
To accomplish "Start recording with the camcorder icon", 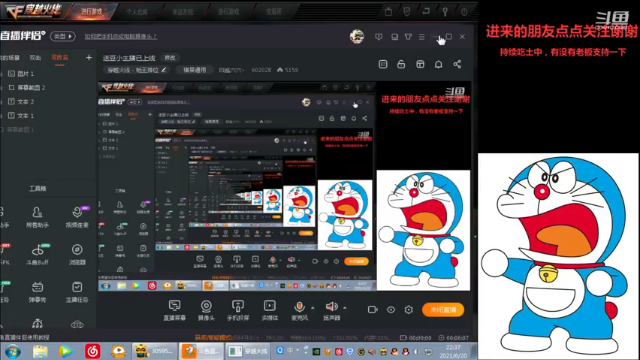I will tap(372, 310).
